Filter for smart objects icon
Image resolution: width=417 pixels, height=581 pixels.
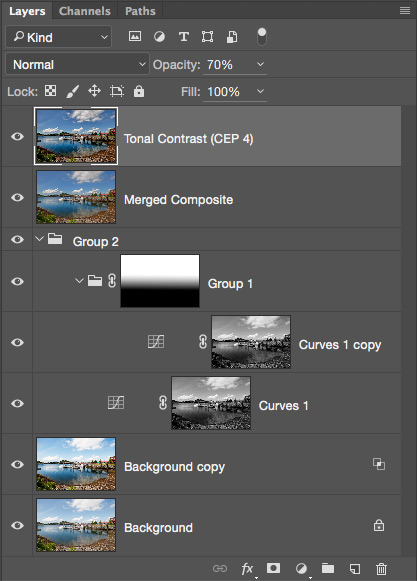232,37
